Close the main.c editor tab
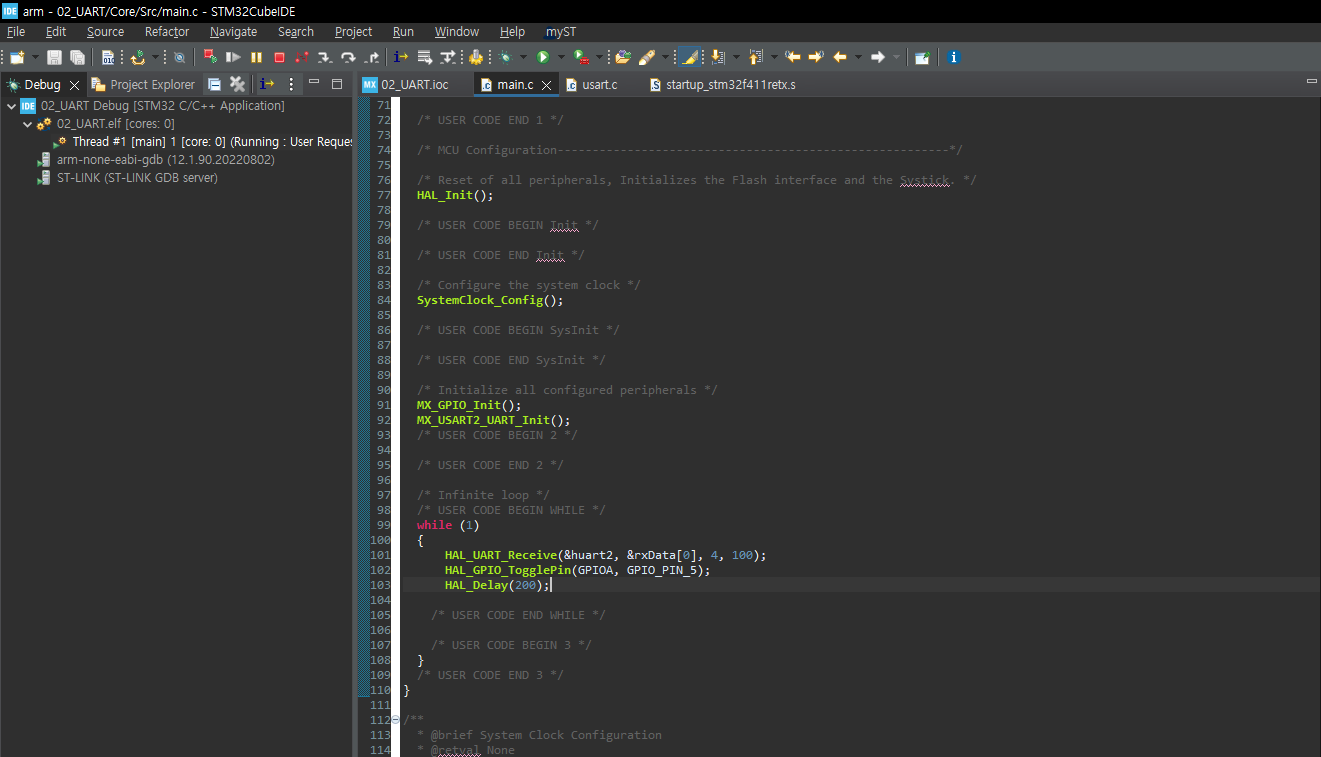The image size is (1321, 757). click(x=547, y=85)
